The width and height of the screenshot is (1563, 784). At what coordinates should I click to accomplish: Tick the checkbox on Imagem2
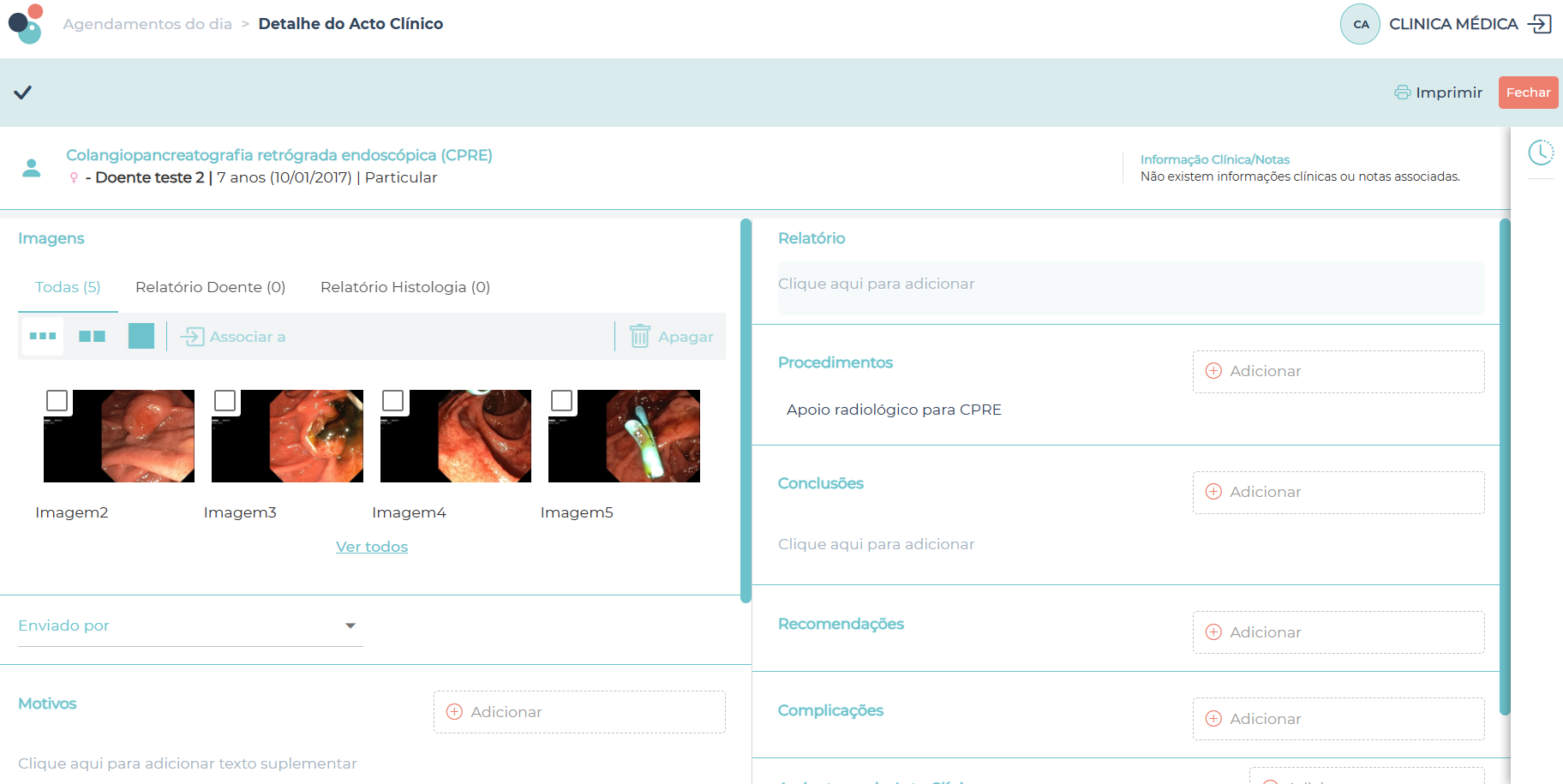point(57,400)
